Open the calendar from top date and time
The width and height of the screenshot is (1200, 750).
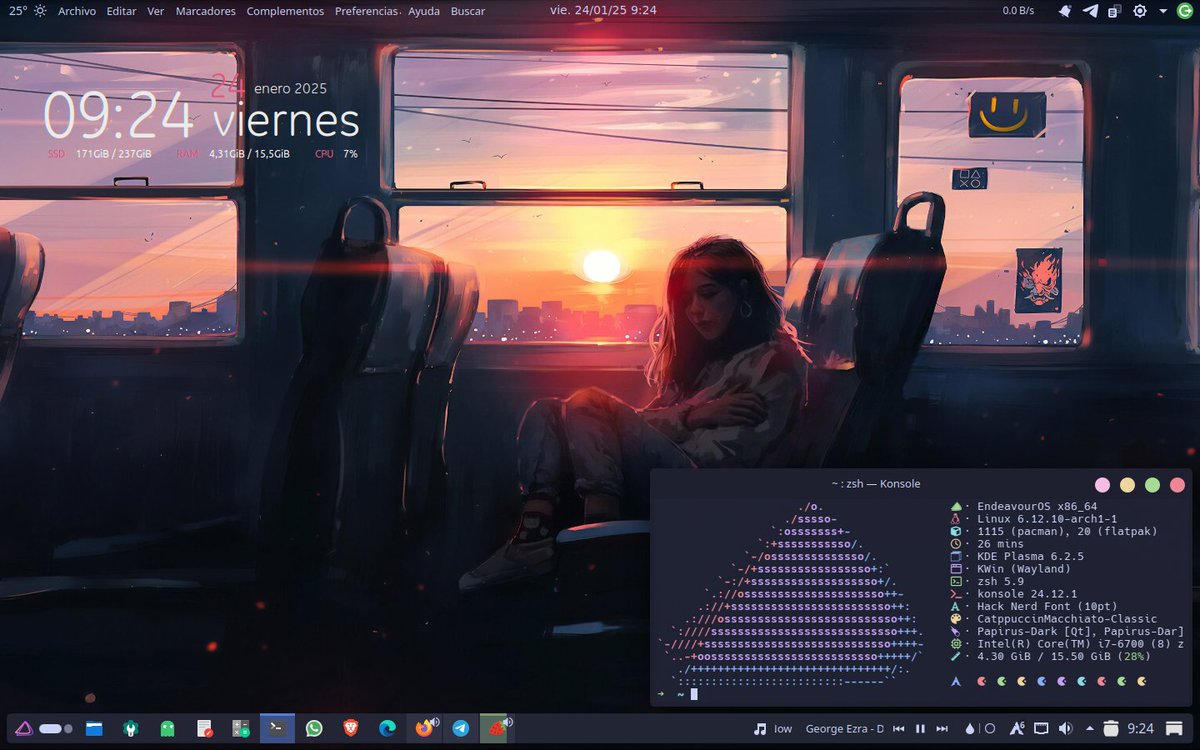pos(603,10)
